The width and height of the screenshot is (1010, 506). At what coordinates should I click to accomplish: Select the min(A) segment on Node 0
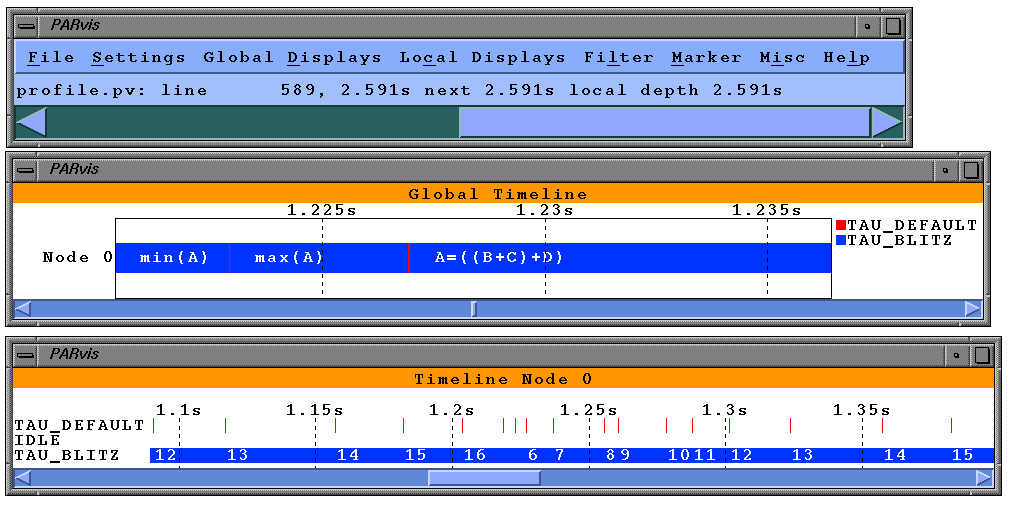[173, 258]
